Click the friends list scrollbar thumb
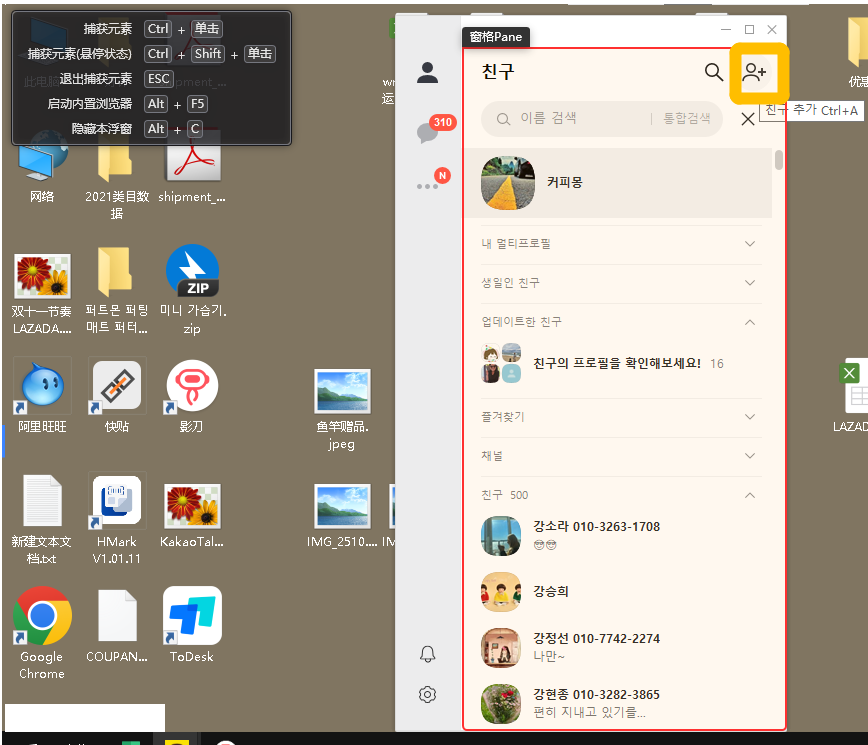868x745 pixels. point(779,160)
